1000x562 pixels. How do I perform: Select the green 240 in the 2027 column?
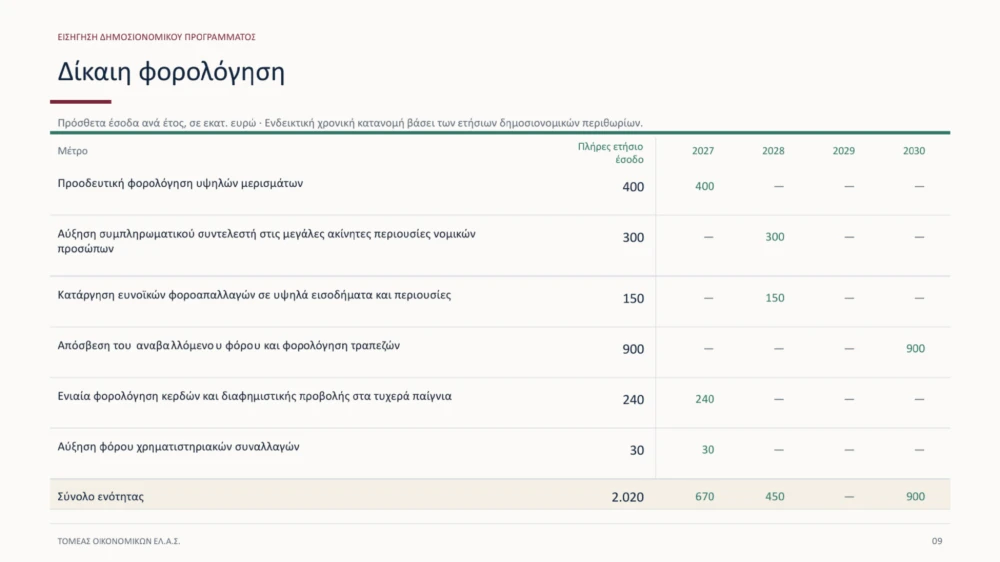(x=704, y=399)
